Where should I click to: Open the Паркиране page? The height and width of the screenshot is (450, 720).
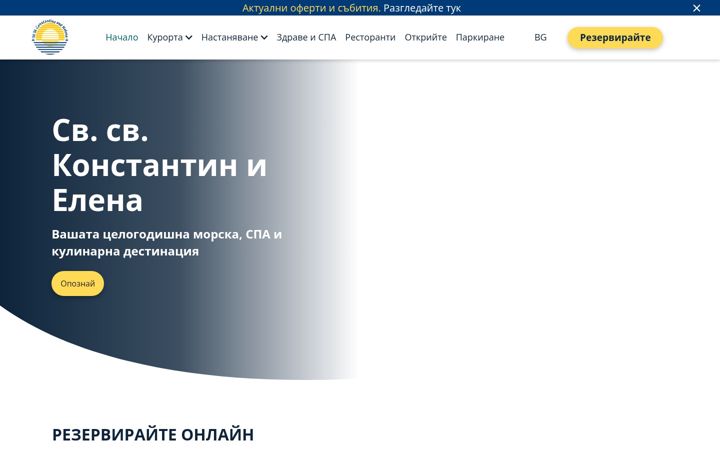coord(480,37)
